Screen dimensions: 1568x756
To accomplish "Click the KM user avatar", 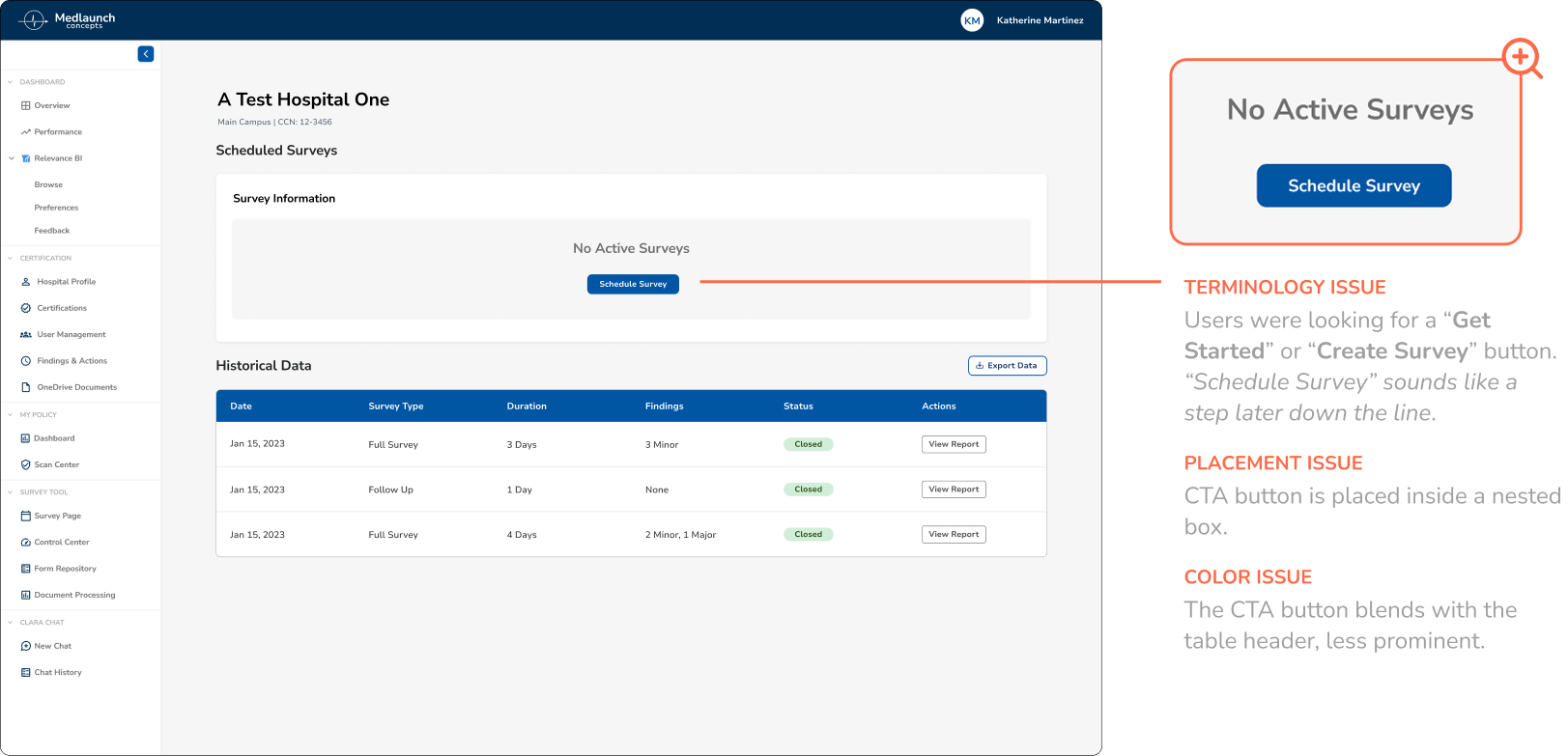I will pyautogui.click(x=972, y=20).
